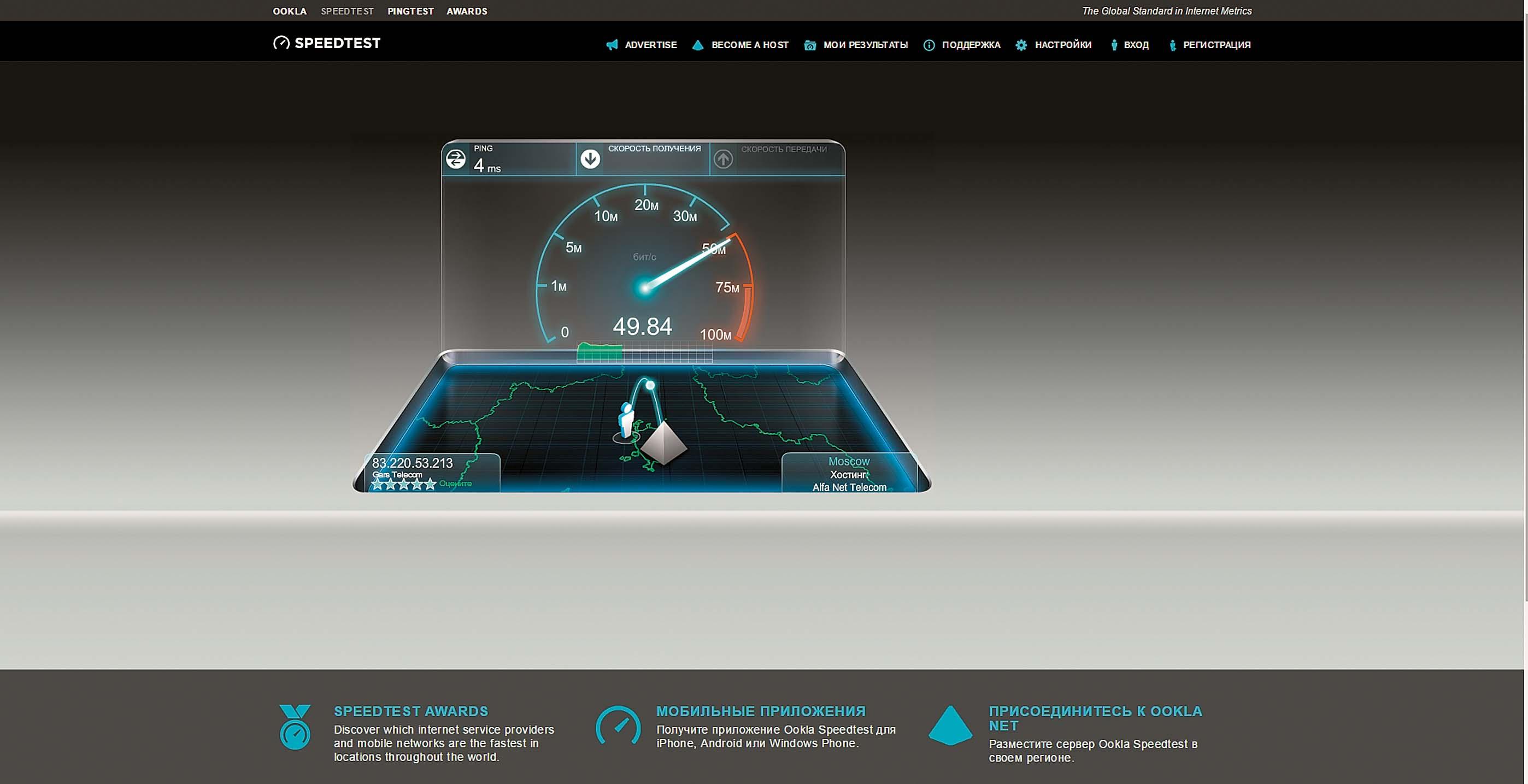Click the download speed arrow icon

click(x=590, y=159)
